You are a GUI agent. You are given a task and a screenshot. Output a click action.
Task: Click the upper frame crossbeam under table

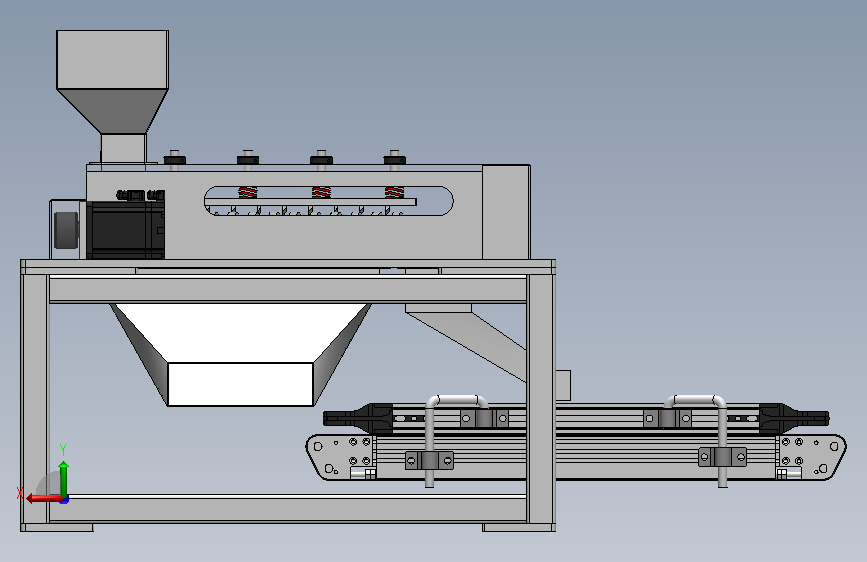pos(288,290)
